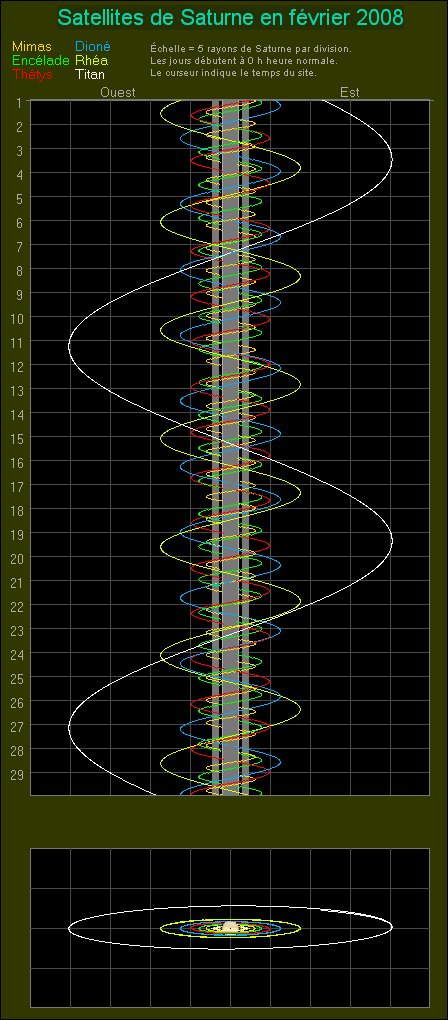Viewport: 448px width, 1020px height.
Task: Select day 1 on the chart
Action: point(19,102)
